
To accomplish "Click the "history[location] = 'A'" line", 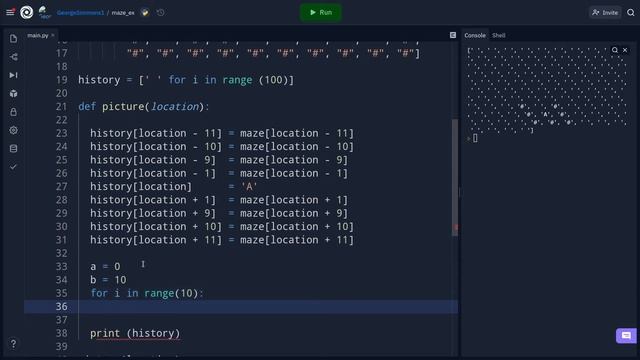I will pyautogui.click(x=173, y=187).
